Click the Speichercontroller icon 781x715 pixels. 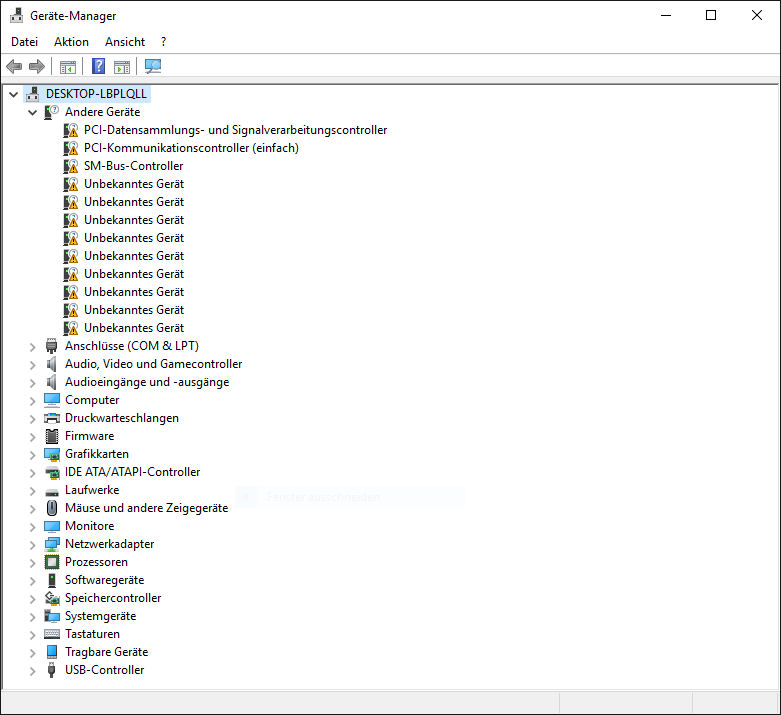[x=52, y=598]
